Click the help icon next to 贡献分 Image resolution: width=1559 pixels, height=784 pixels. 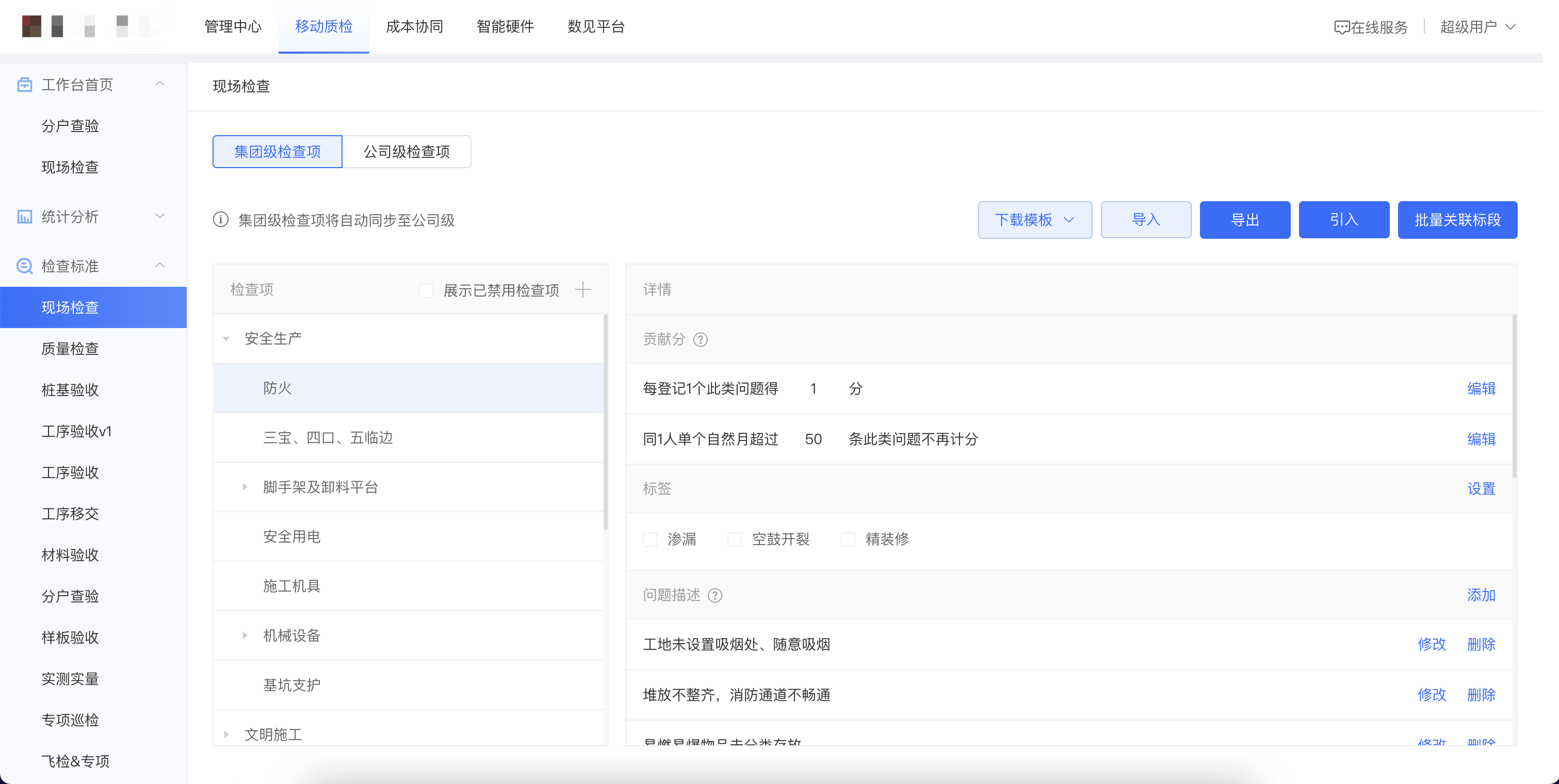(700, 339)
